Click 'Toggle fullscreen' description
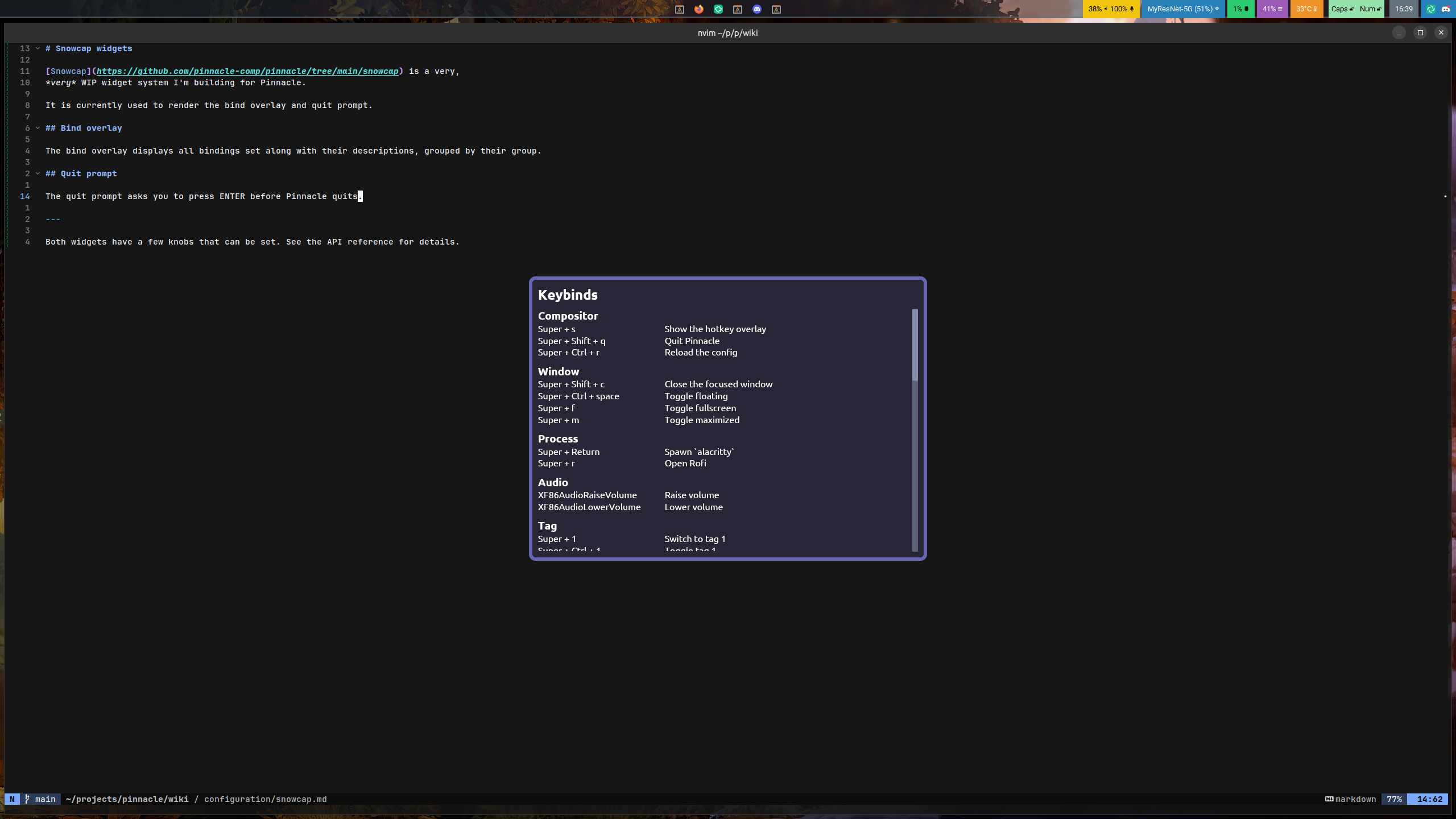 [x=700, y=408]
